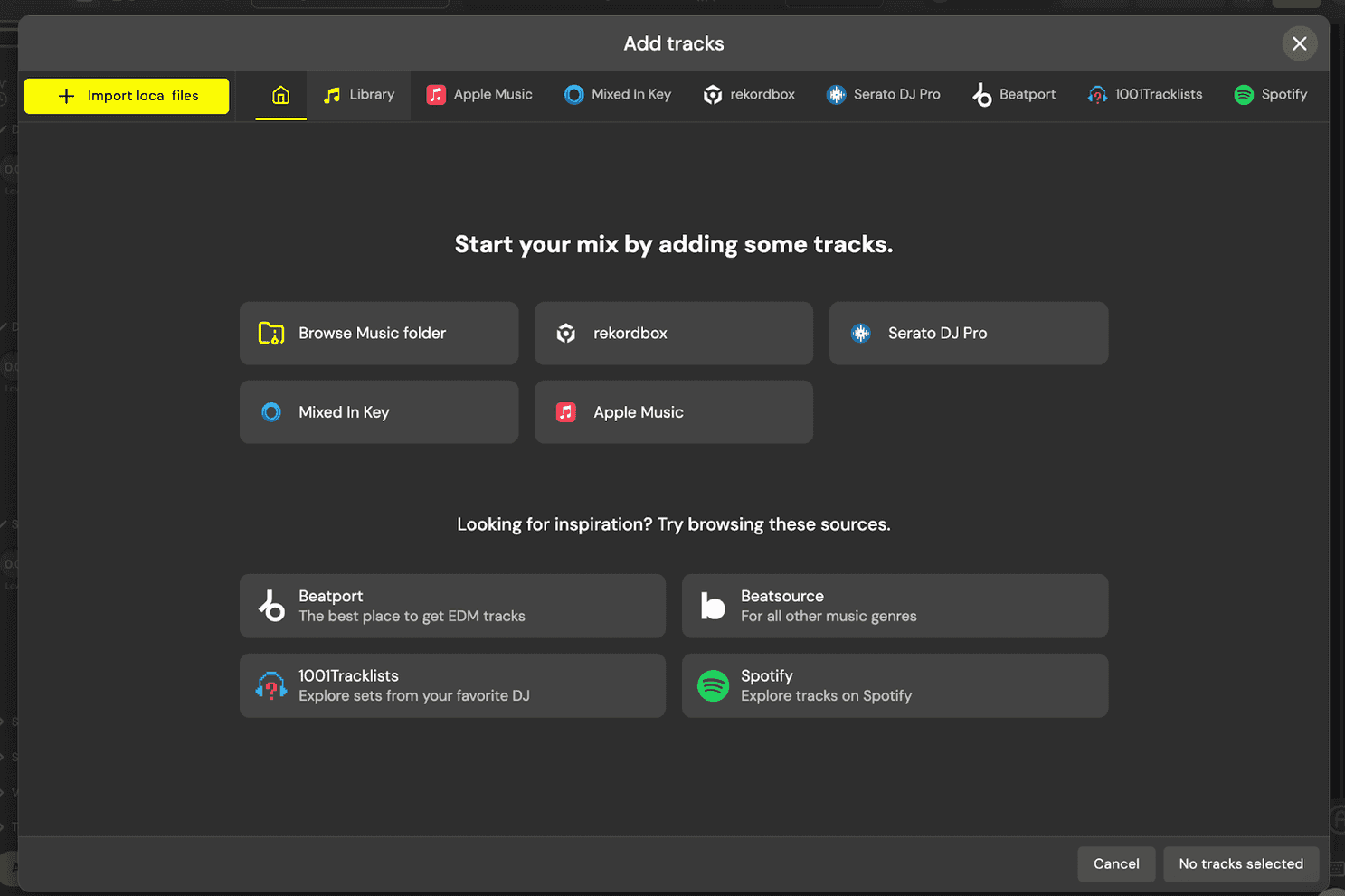Click the Mixed In Key tab ring icon

(x=574, y=95)
